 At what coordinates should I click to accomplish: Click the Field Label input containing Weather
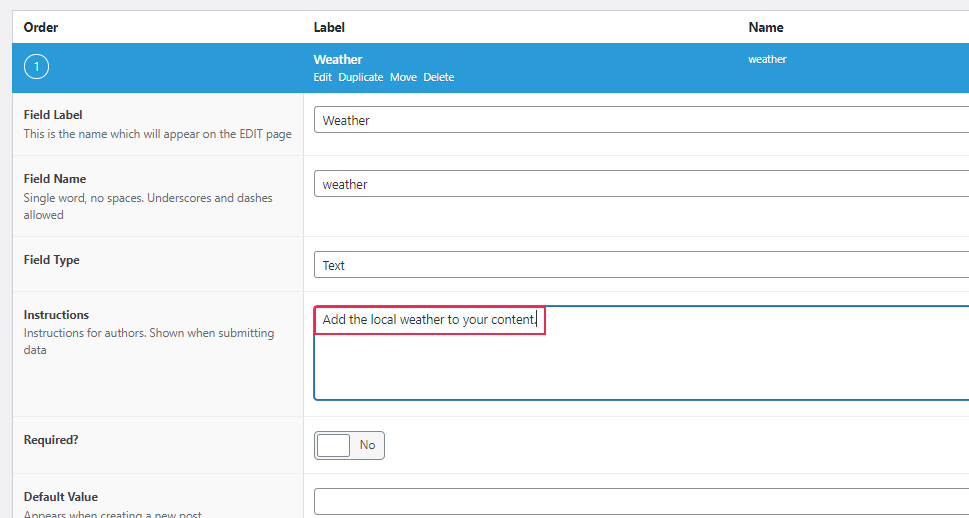(641, 119)
